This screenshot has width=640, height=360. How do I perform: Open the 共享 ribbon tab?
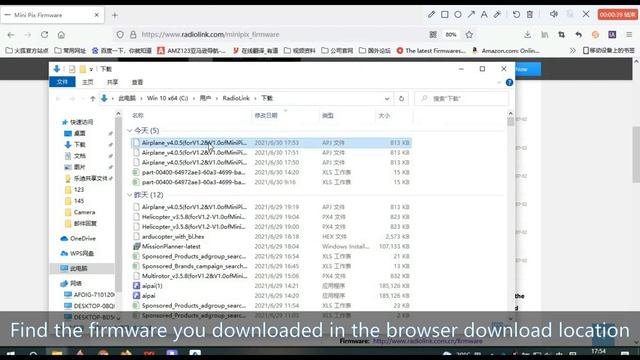tap(112, 82)
